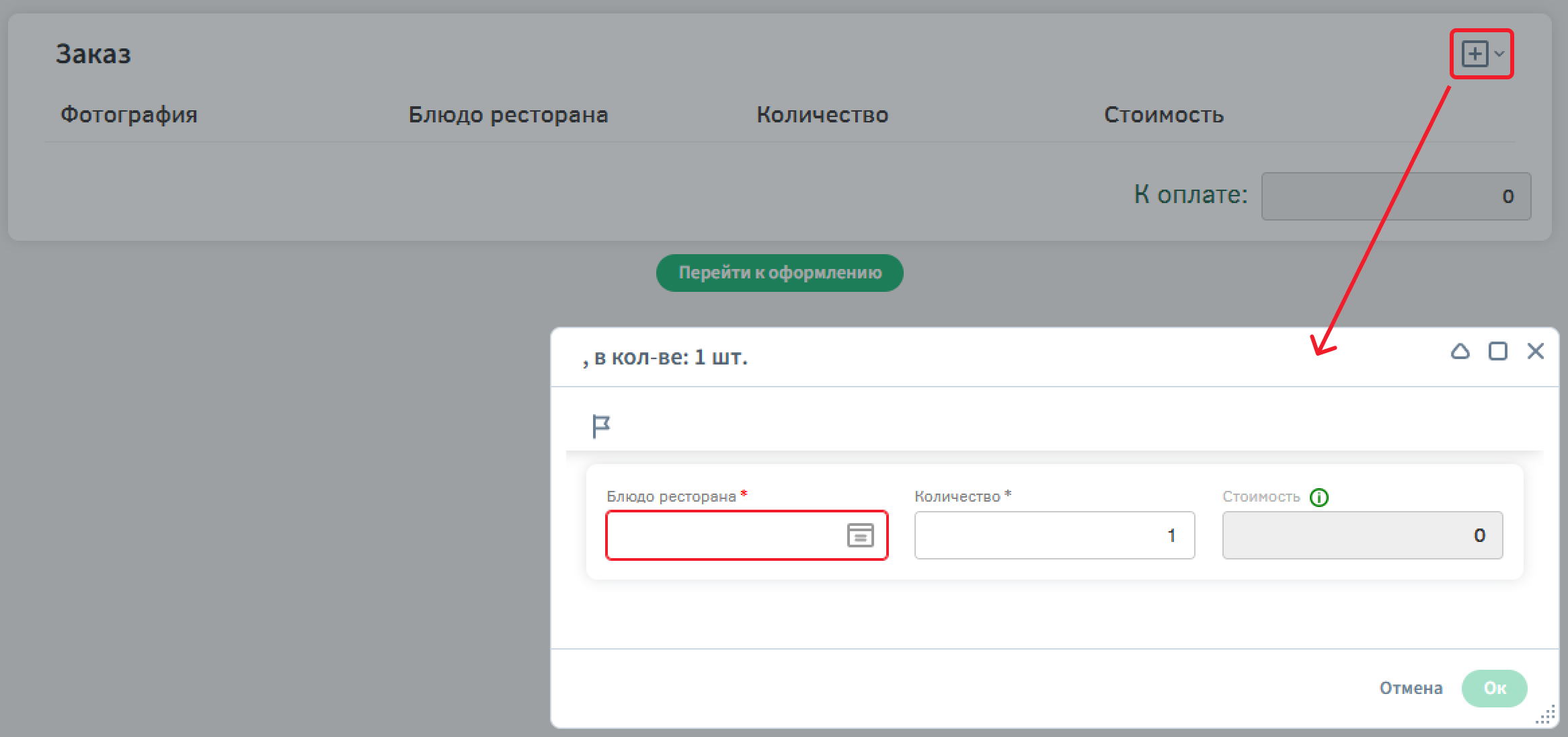1568x737 pixels.
Task: Click the plus icon to add order row
Action: 1475,54
